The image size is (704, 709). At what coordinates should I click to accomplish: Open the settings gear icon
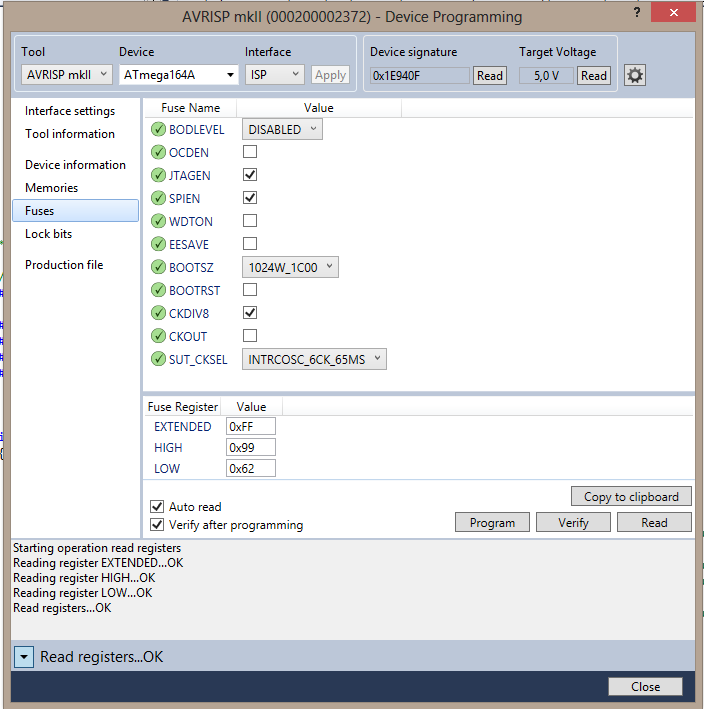(635, 75)
